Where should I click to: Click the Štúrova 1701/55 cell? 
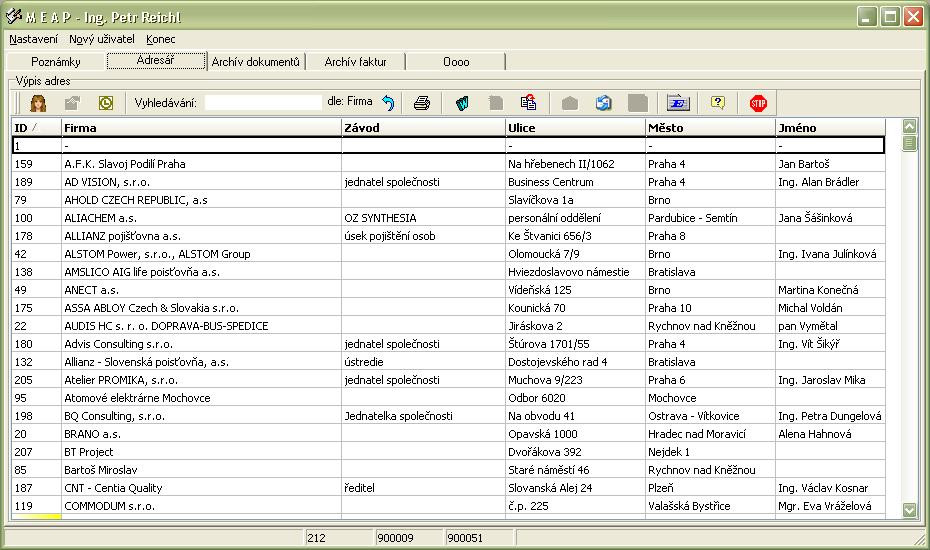(575, 344)
